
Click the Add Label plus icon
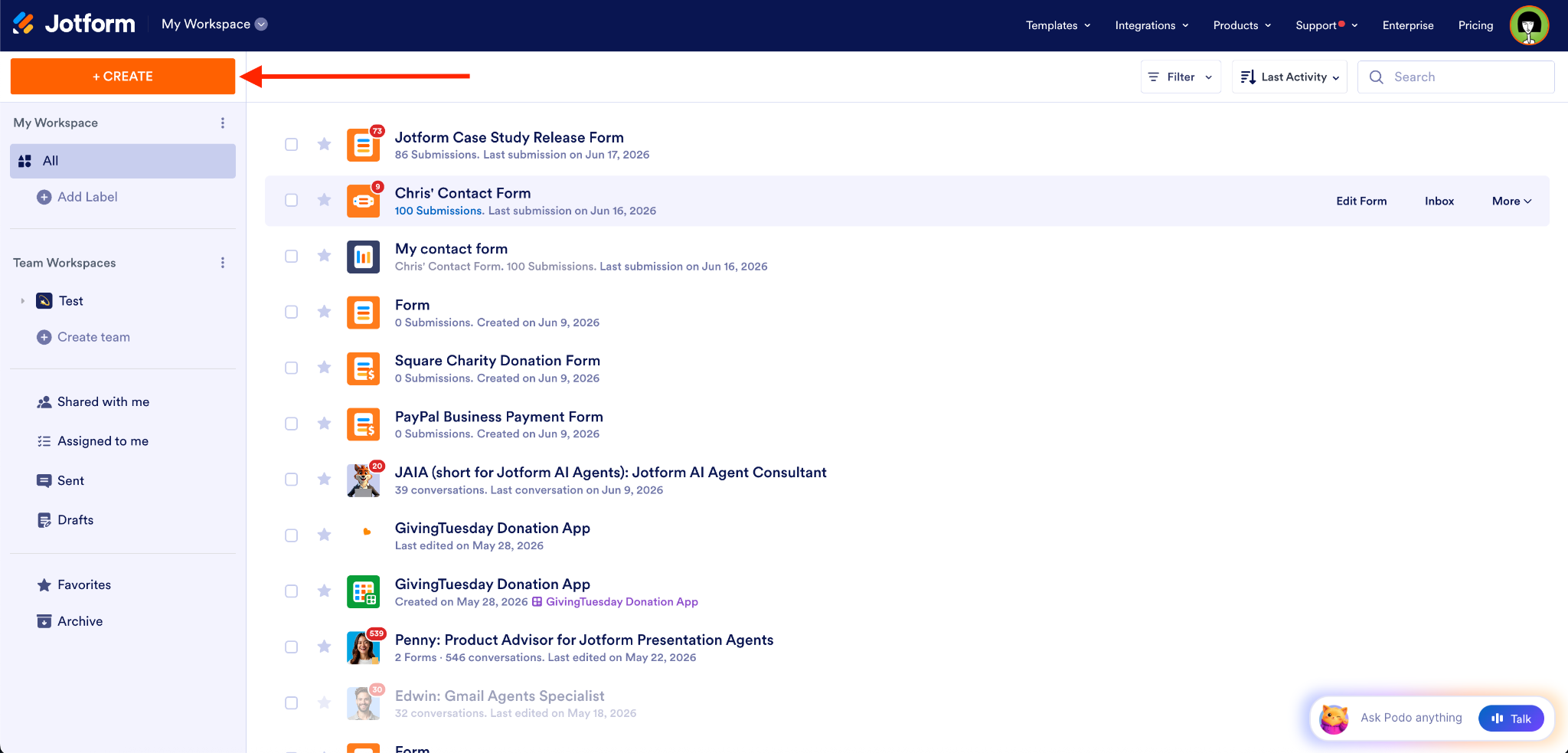point(44,197)
